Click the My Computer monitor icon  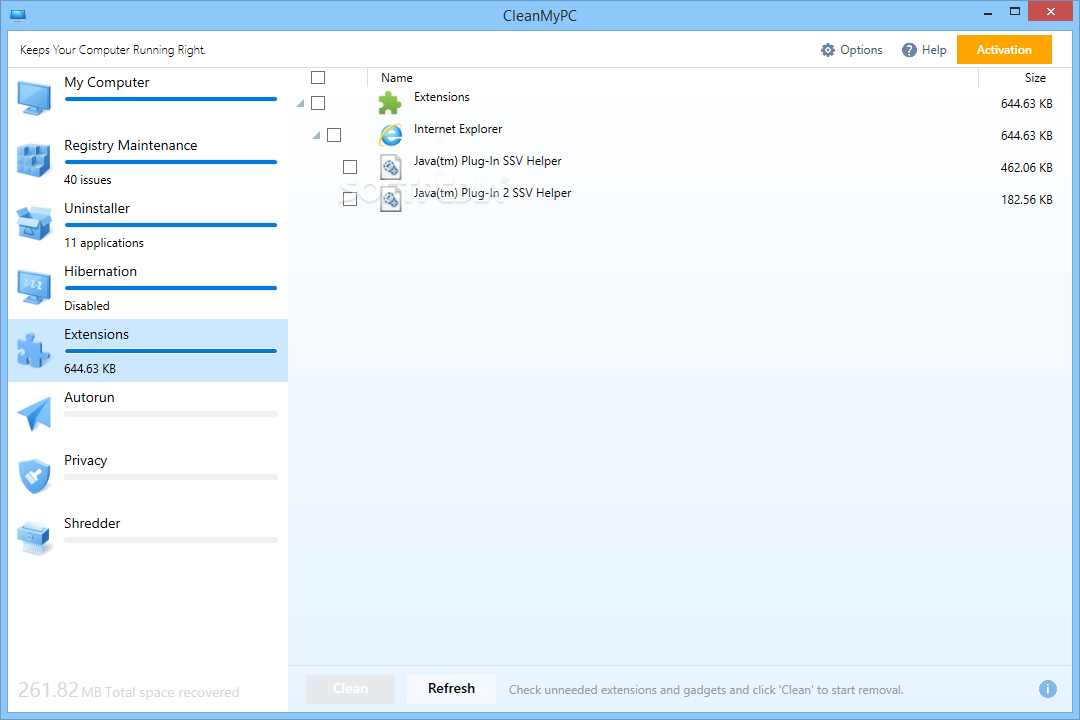tap(34, 98)
